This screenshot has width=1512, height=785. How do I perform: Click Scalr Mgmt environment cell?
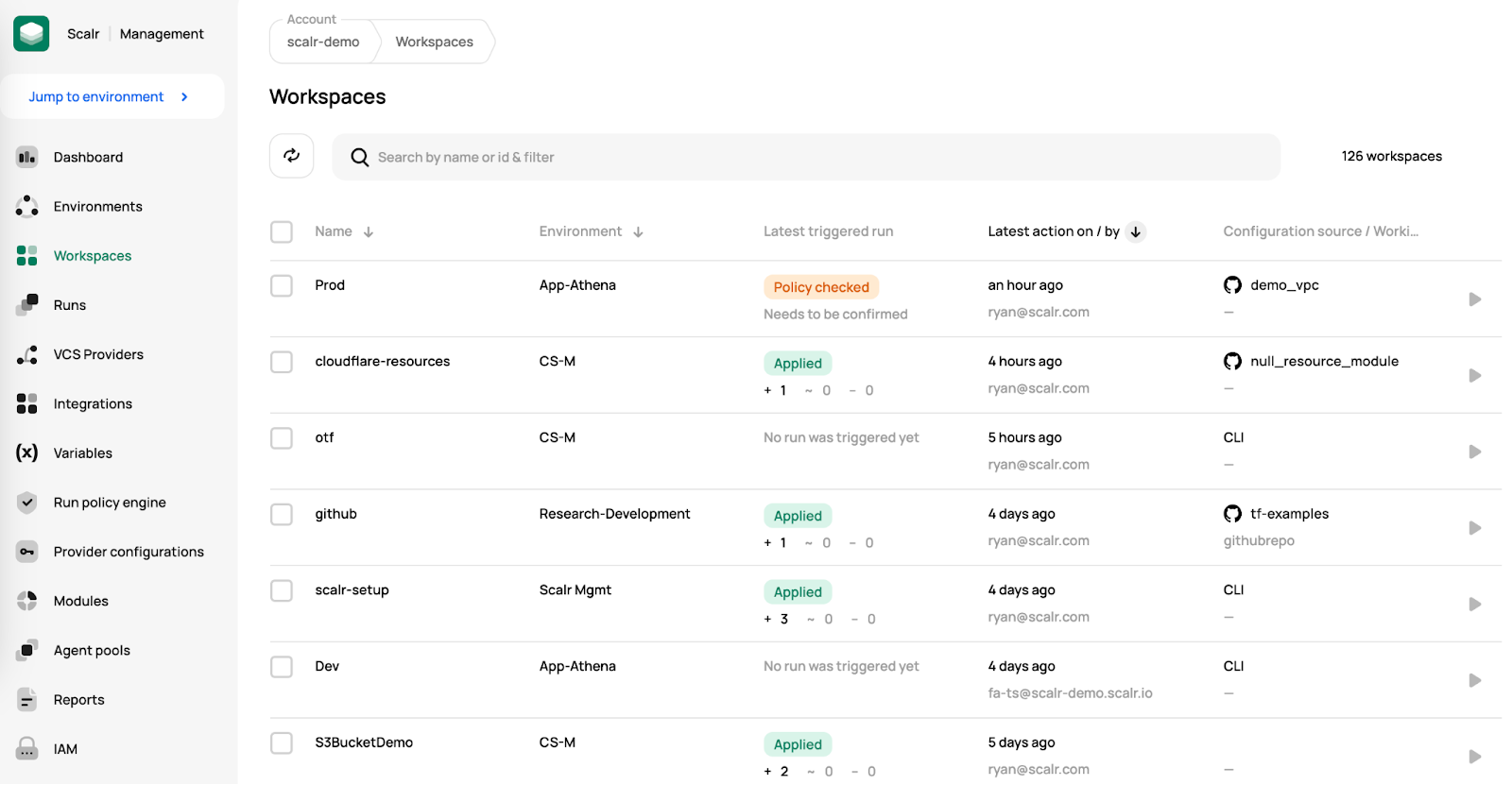pyautogui.click(x=575, y=589)
